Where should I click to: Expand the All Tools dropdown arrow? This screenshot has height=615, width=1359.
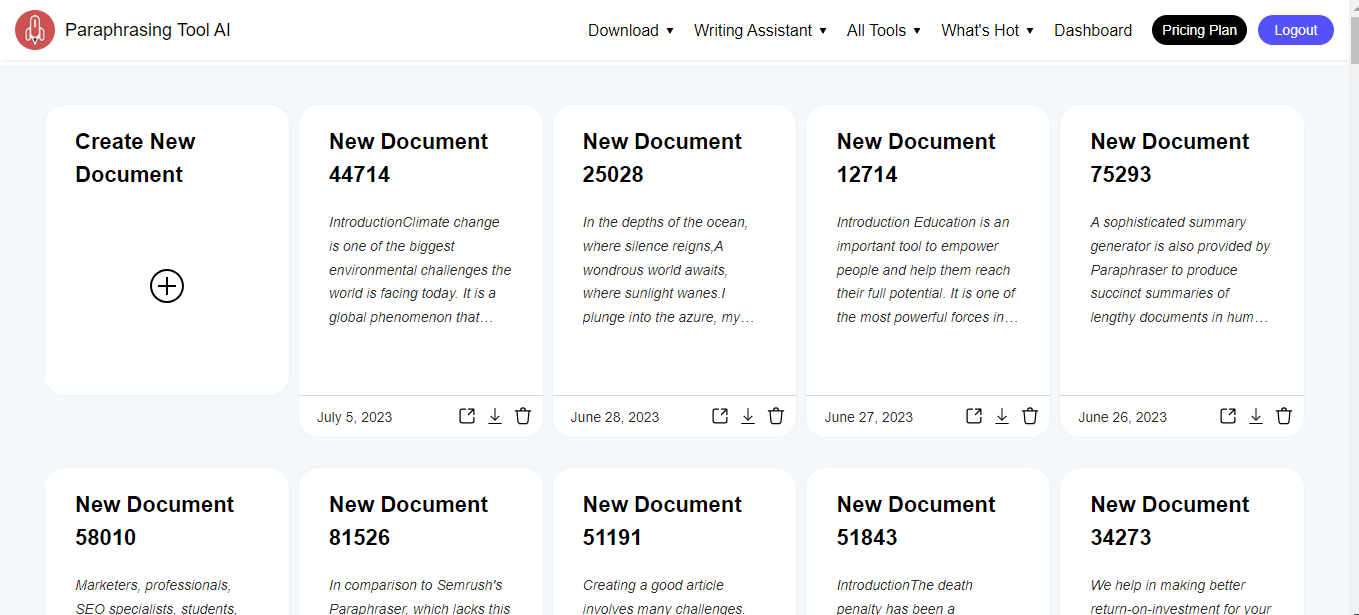tap(917, 31)
